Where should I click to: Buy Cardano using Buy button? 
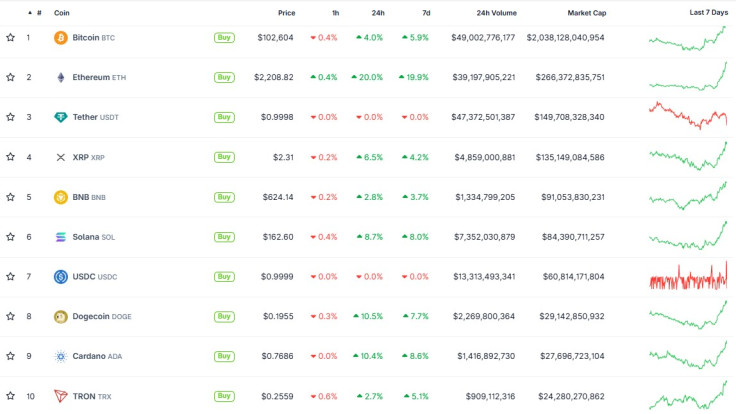coord(224,356)
